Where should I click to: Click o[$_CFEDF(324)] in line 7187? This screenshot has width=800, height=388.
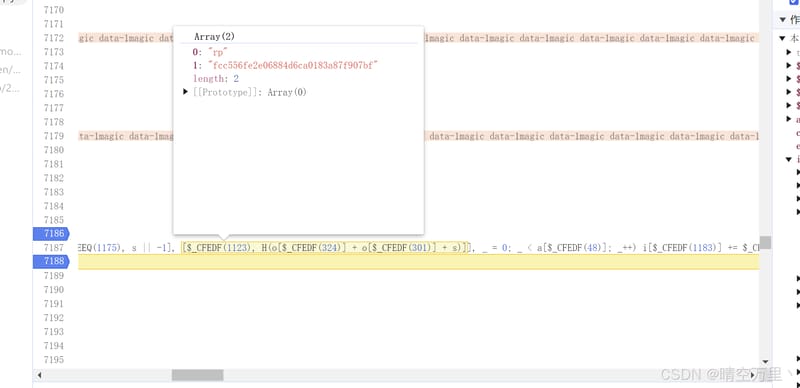coord(308,248)
